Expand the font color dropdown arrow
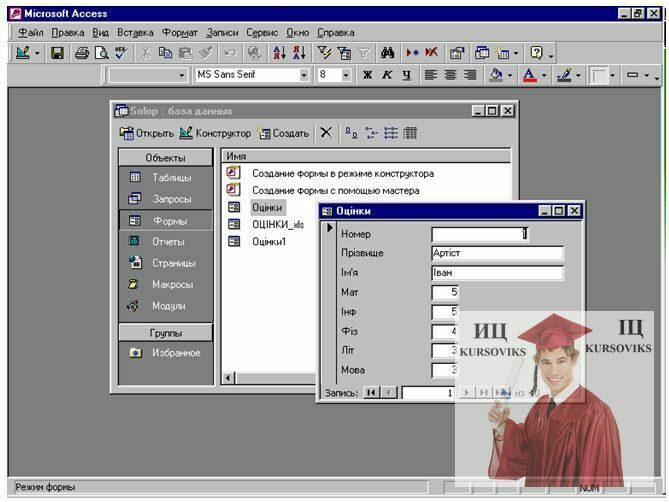The width and height of the screenshot is (669, 502). tap(544, 75)
